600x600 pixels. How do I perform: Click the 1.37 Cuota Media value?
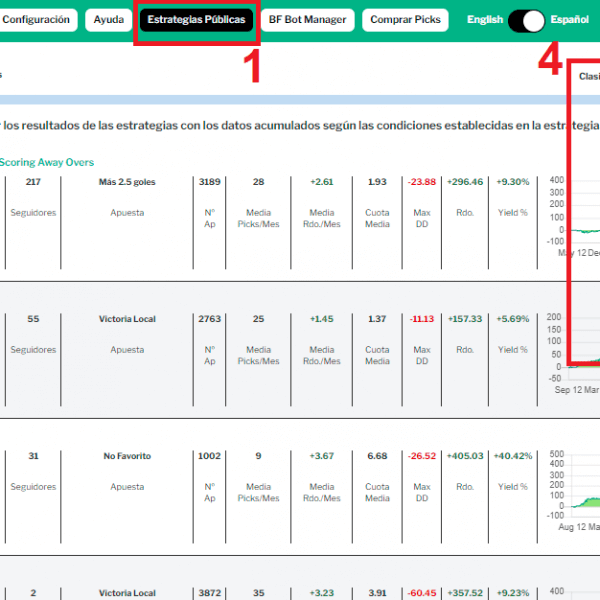pyautogui.click(x=377, y=319)
